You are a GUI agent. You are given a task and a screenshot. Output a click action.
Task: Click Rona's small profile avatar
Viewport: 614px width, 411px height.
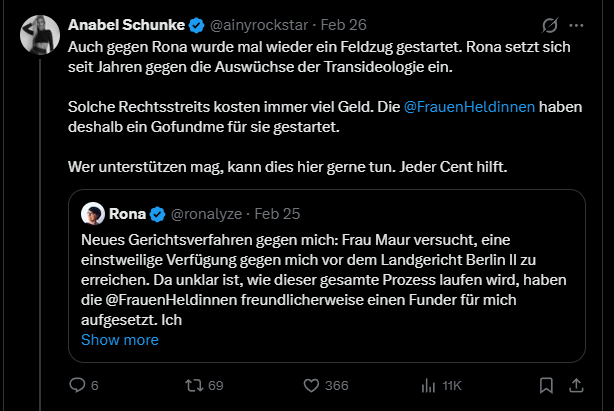(x=93, y=213)
